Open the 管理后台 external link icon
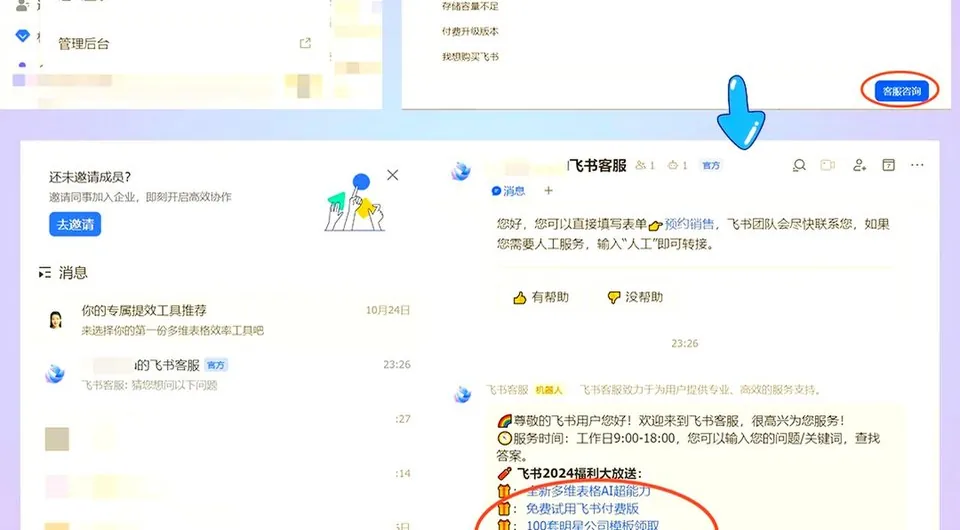The height and width of the screenshot is (530, 960). (305, 43)
